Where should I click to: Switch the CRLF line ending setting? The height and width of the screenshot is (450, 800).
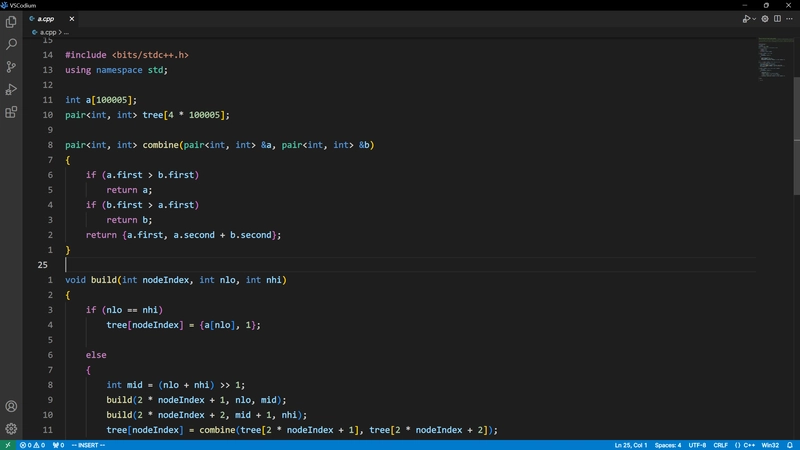point(721,445)
